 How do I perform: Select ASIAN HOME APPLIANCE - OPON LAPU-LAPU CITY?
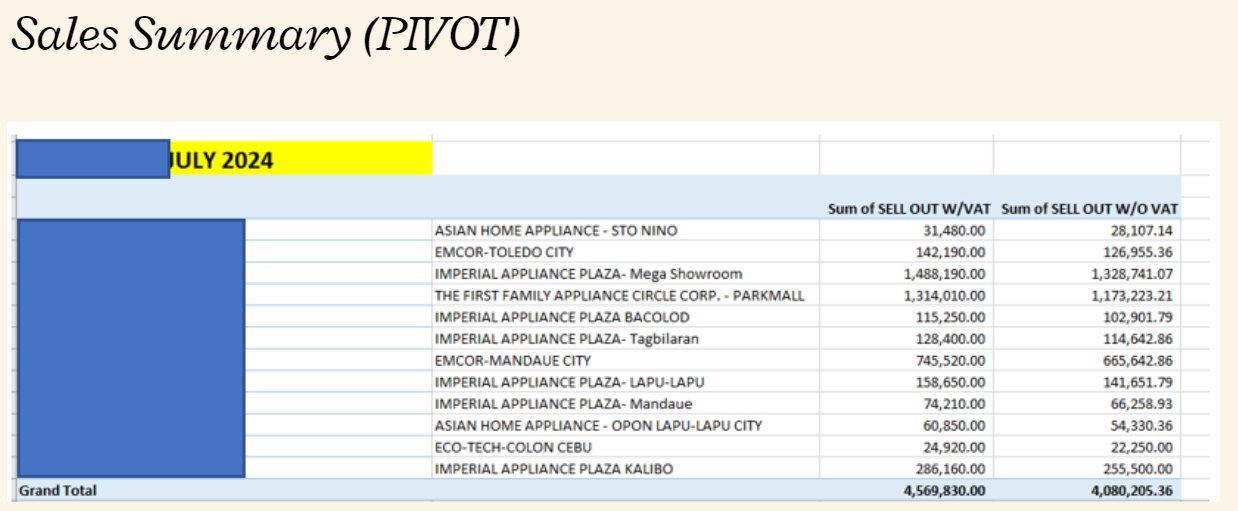coord(598,426)
